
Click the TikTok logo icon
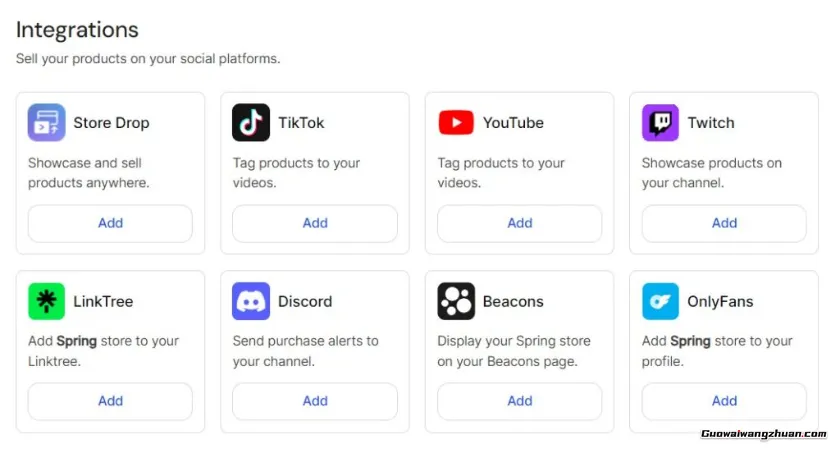pos(251,123)
